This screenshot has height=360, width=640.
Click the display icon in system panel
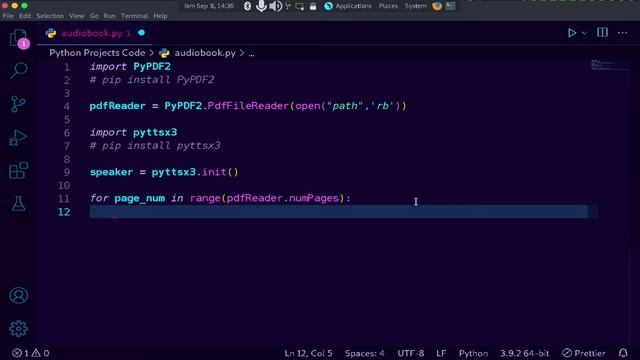pos(300,7)
